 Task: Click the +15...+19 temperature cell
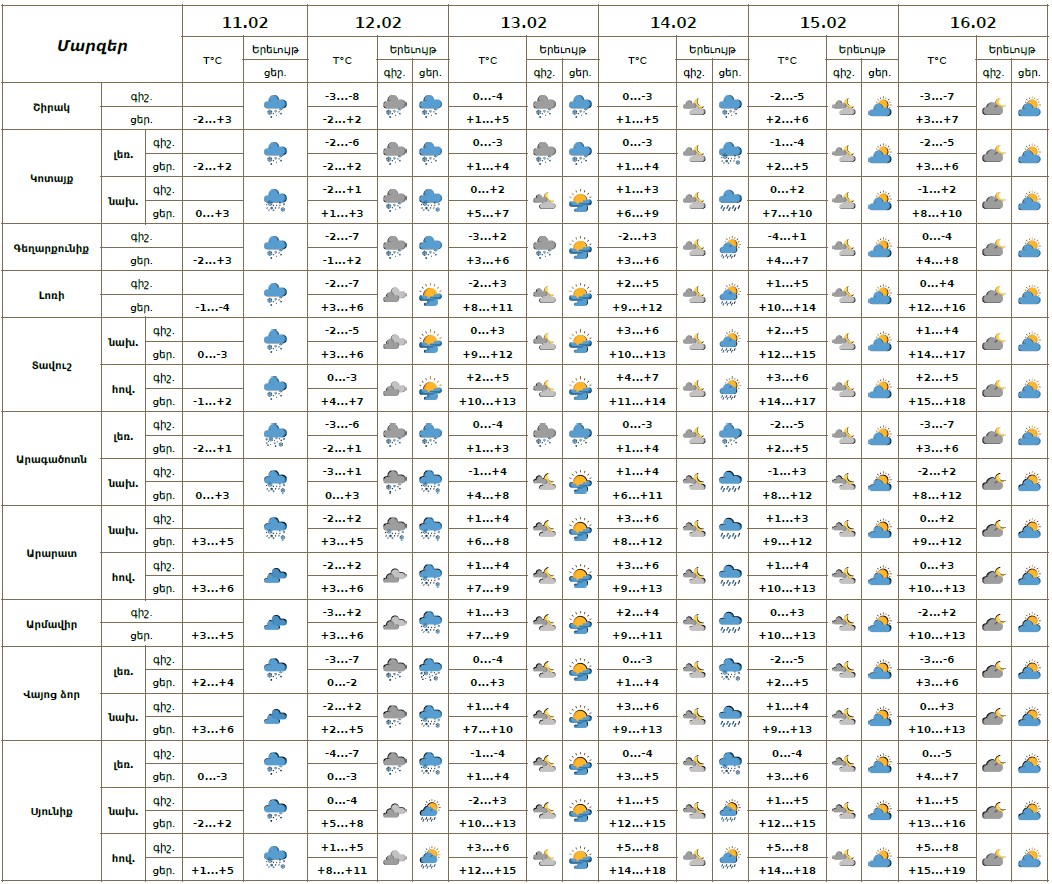point(937,871)
